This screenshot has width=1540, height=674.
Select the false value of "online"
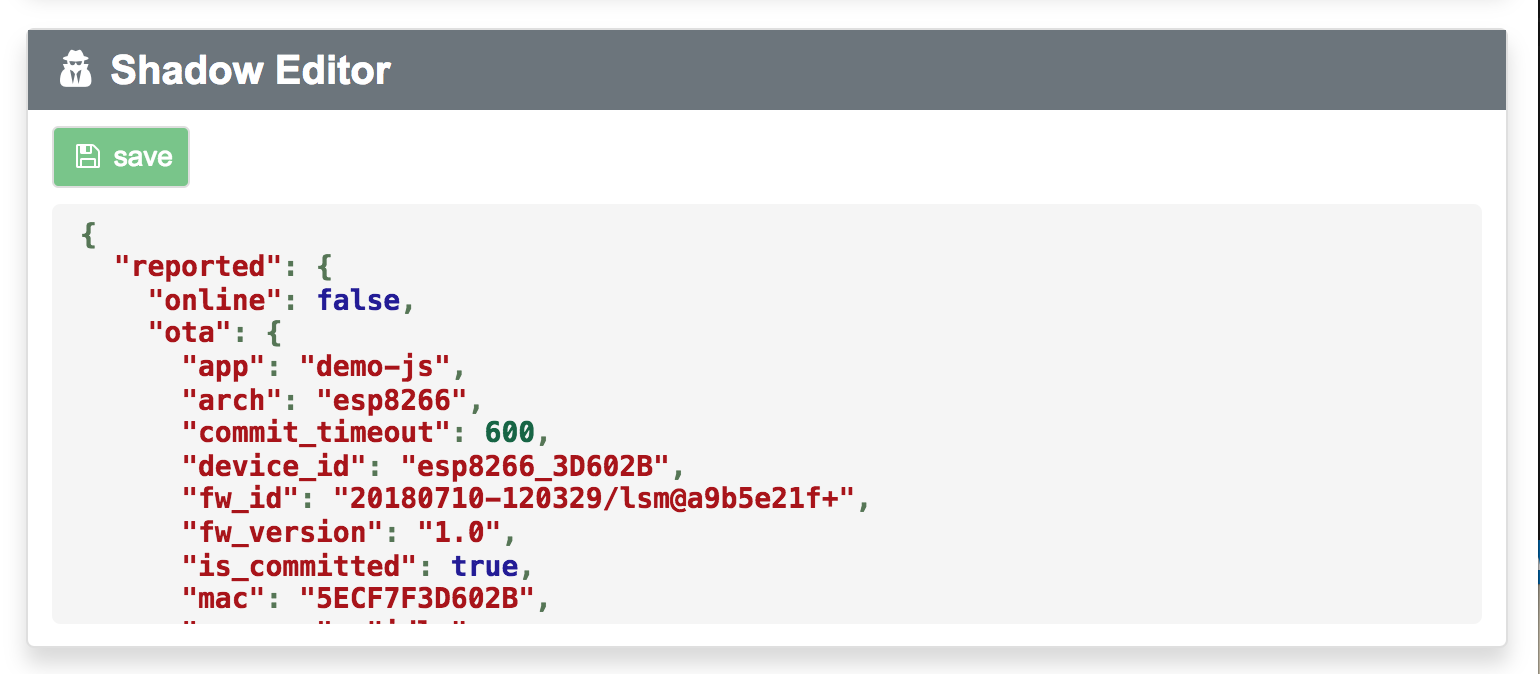[359, 300]
